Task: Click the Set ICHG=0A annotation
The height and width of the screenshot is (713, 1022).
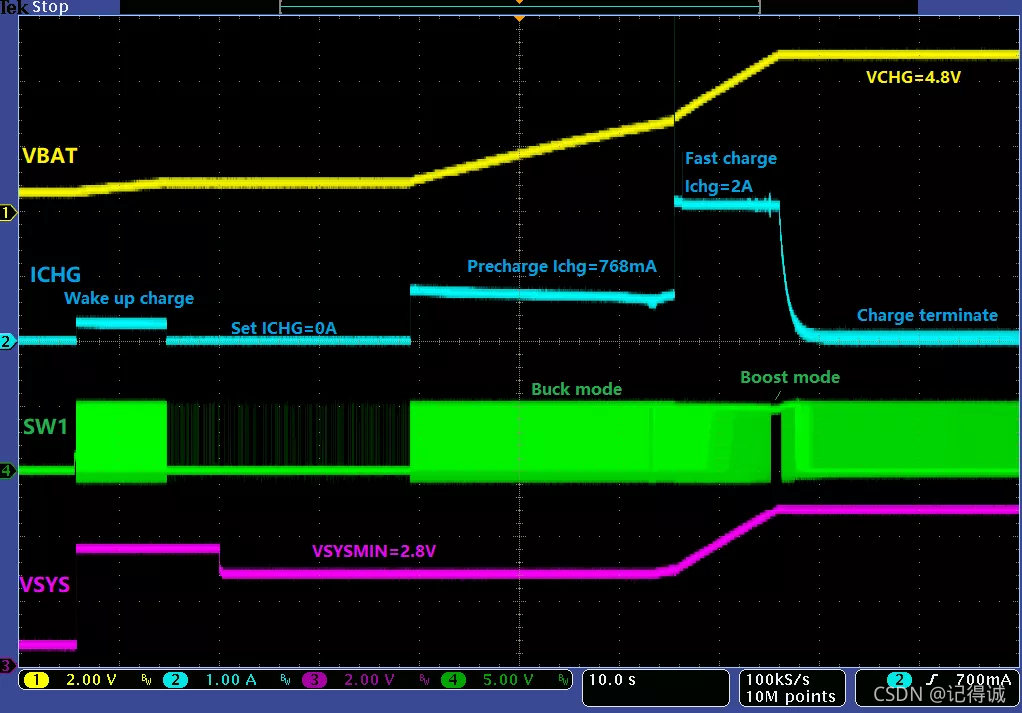Action: [284, 328]
